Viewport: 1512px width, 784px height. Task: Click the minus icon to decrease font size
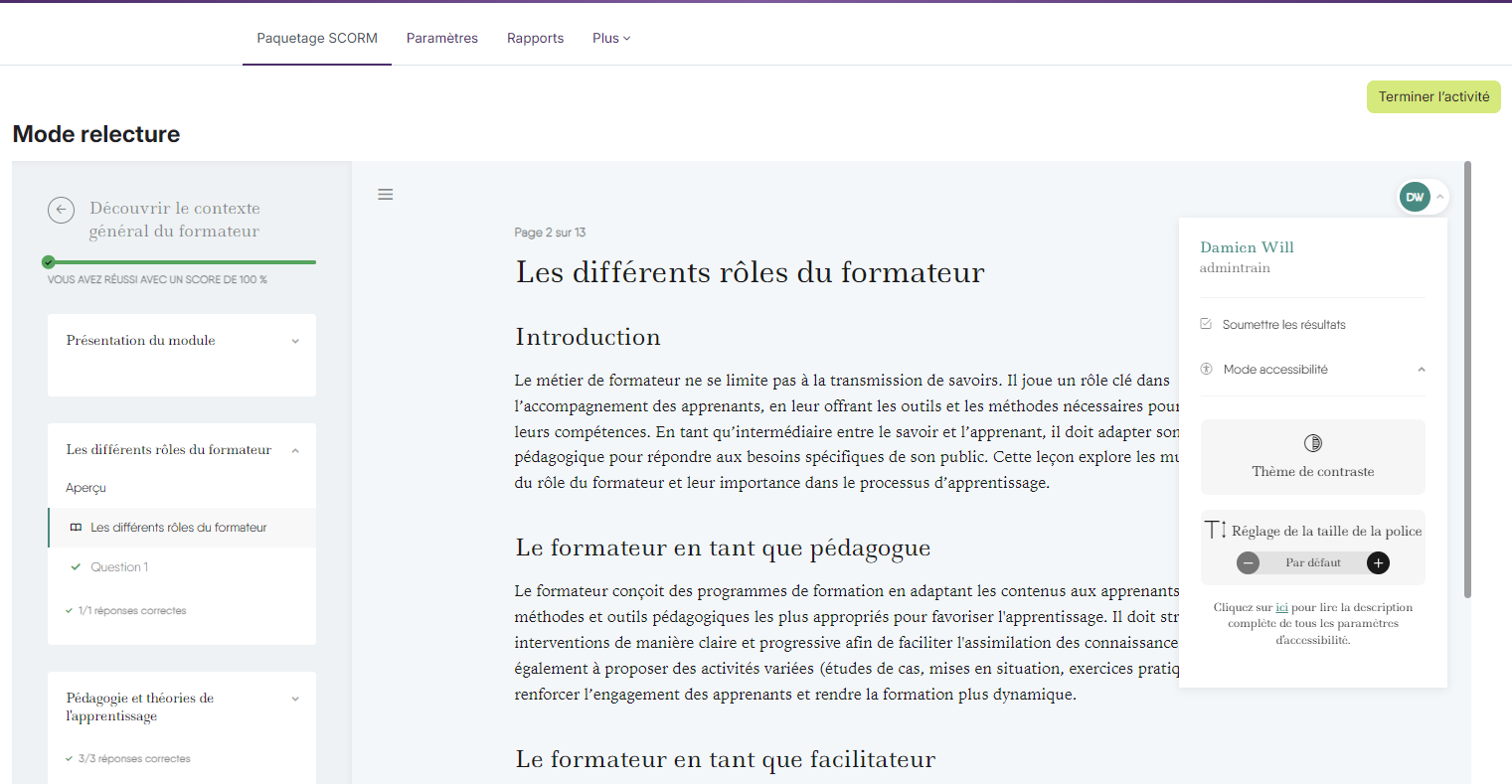[x=1248, y=562]
